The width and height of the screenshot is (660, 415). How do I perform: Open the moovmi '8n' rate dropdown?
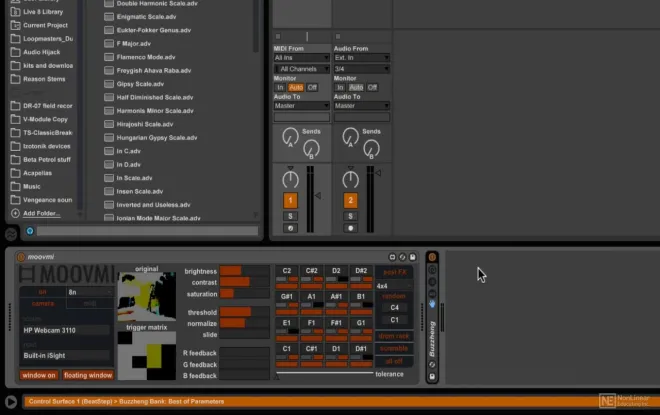[x=90, y=292]
